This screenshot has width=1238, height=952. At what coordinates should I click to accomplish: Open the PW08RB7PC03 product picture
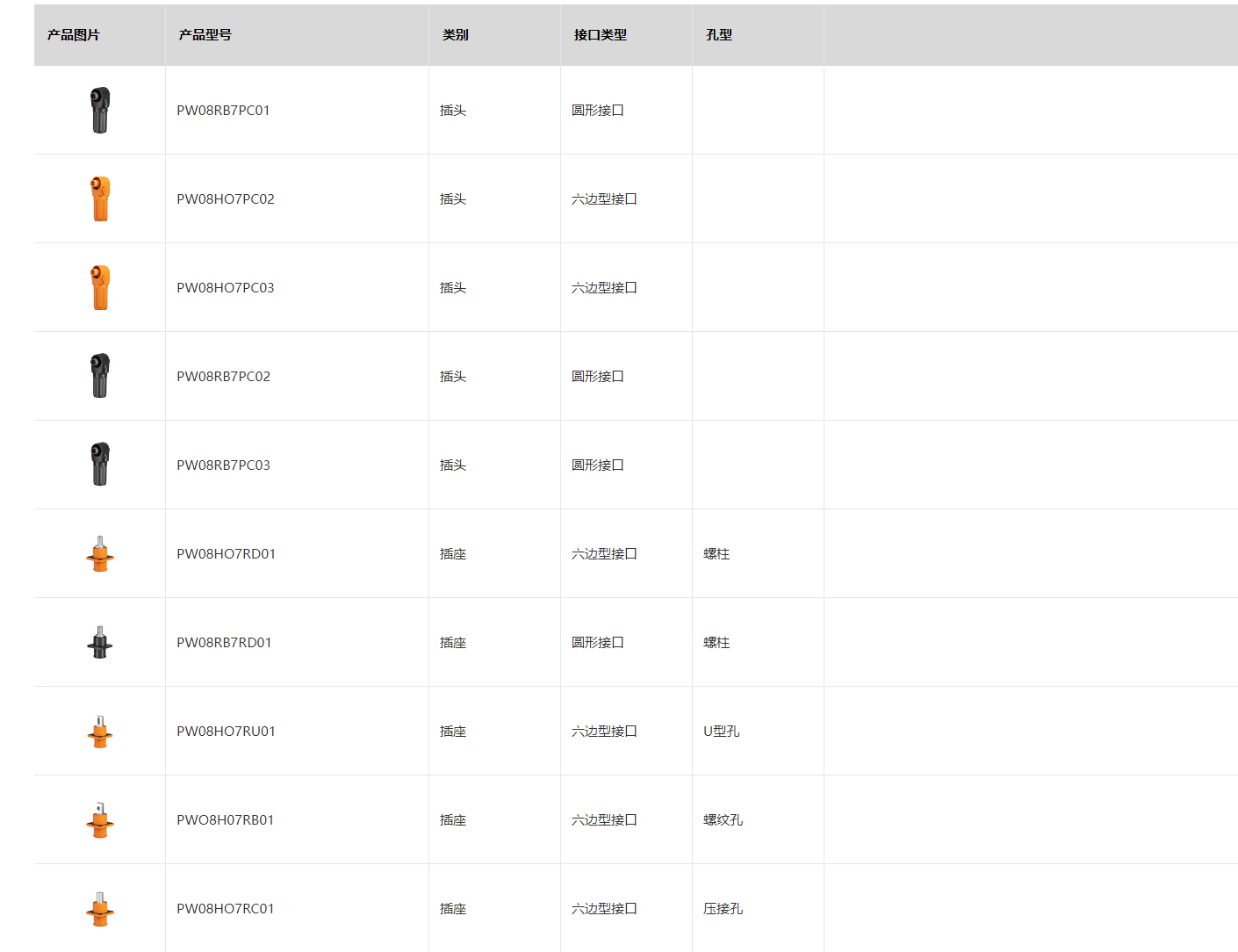100,465
